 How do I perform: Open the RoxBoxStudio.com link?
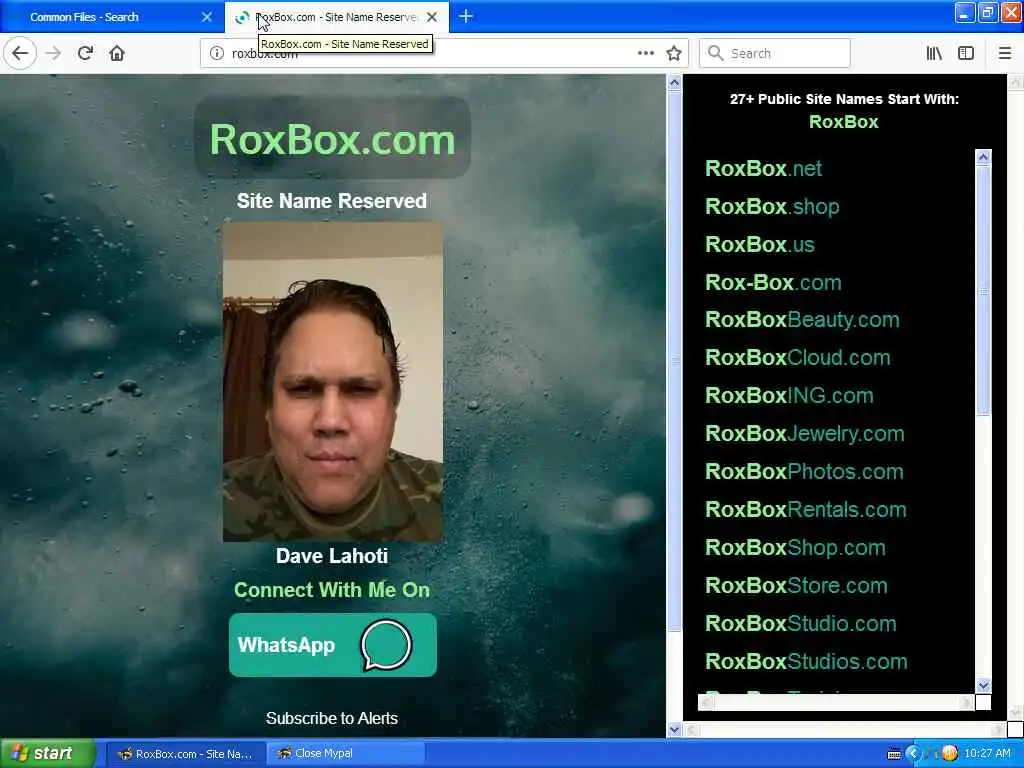801,623
